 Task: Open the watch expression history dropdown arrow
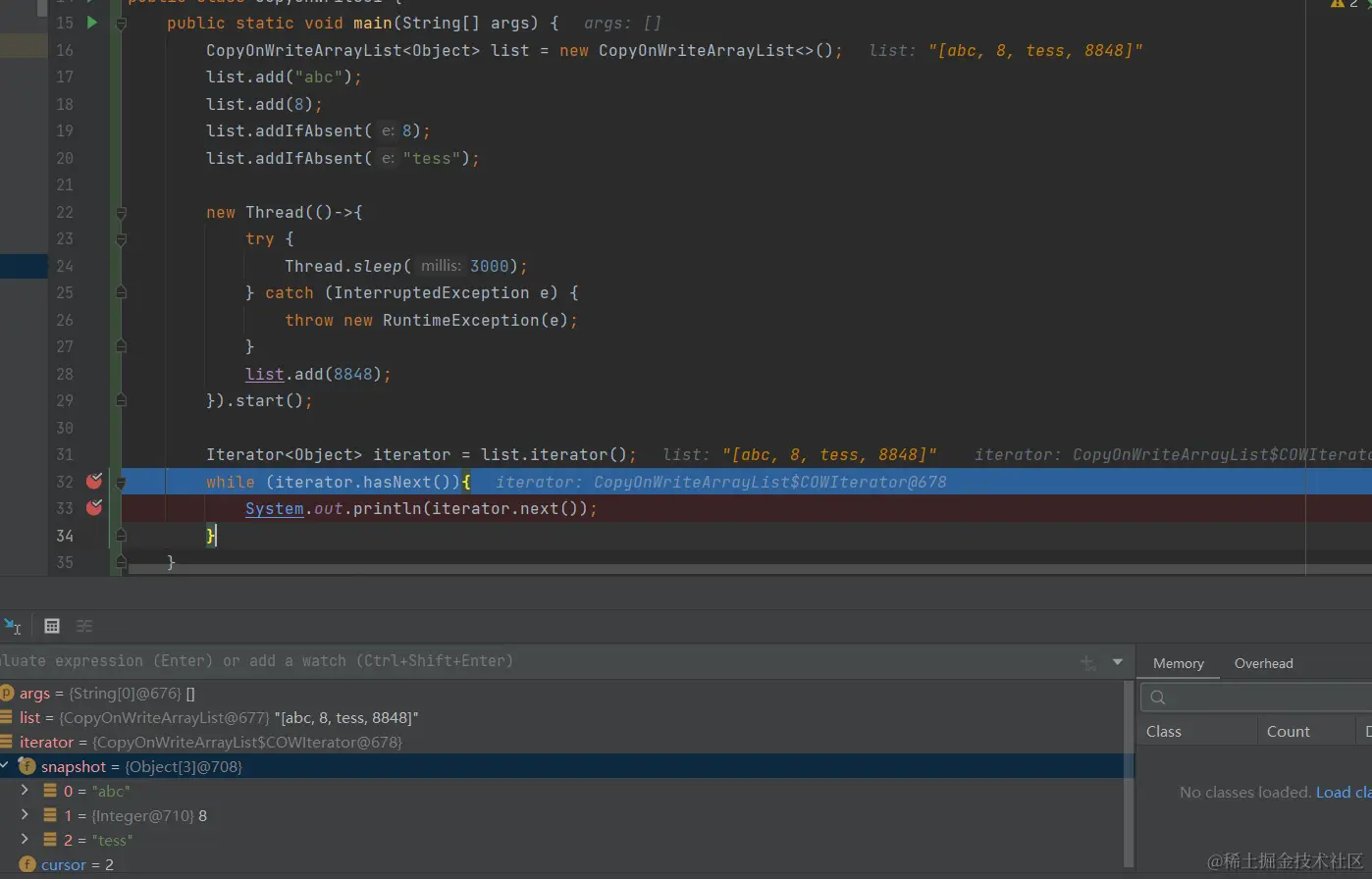[1117, 662]
